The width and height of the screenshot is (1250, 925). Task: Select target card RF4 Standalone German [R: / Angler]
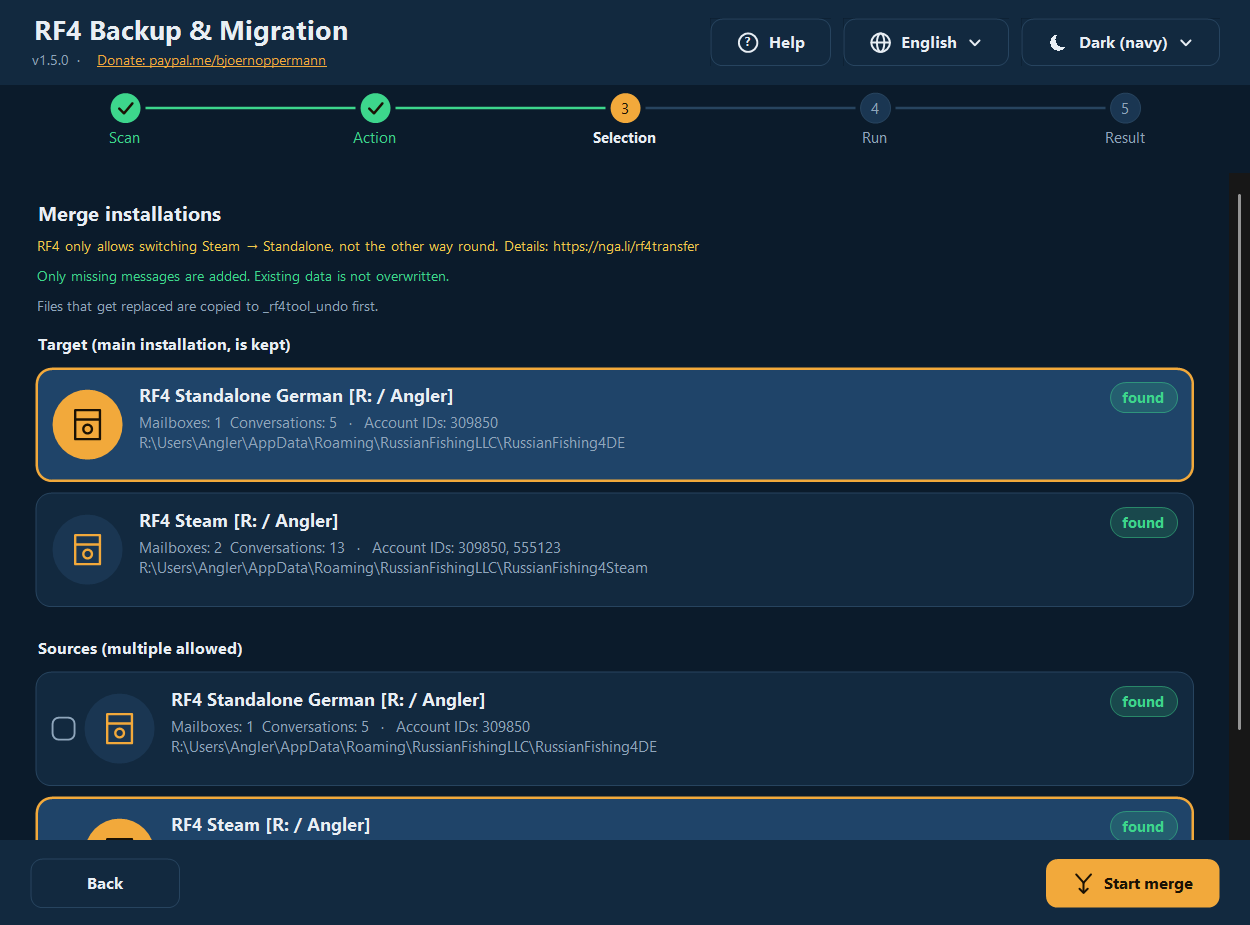pos(614,424)
